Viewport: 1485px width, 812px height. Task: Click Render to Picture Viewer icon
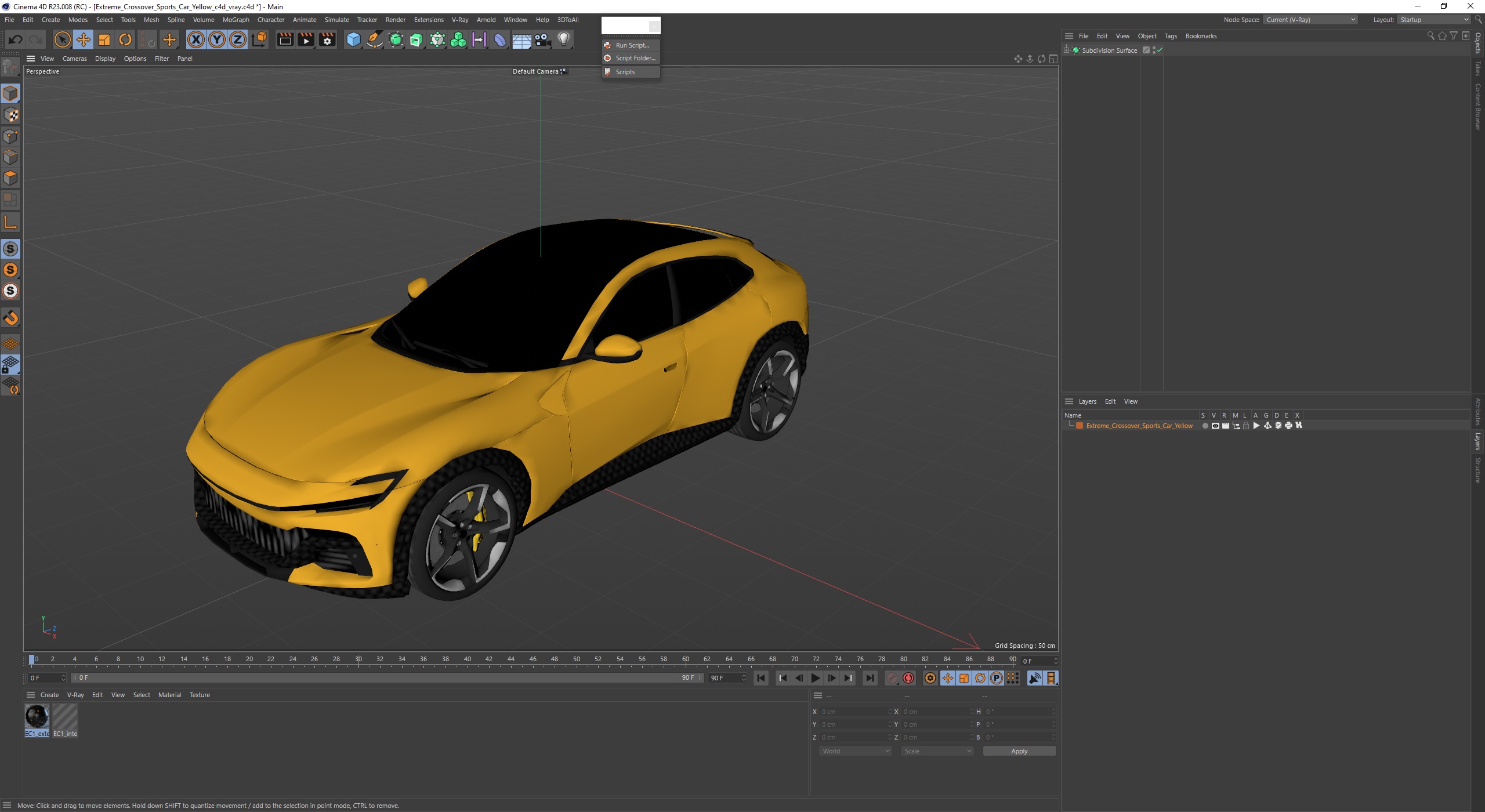306,39
